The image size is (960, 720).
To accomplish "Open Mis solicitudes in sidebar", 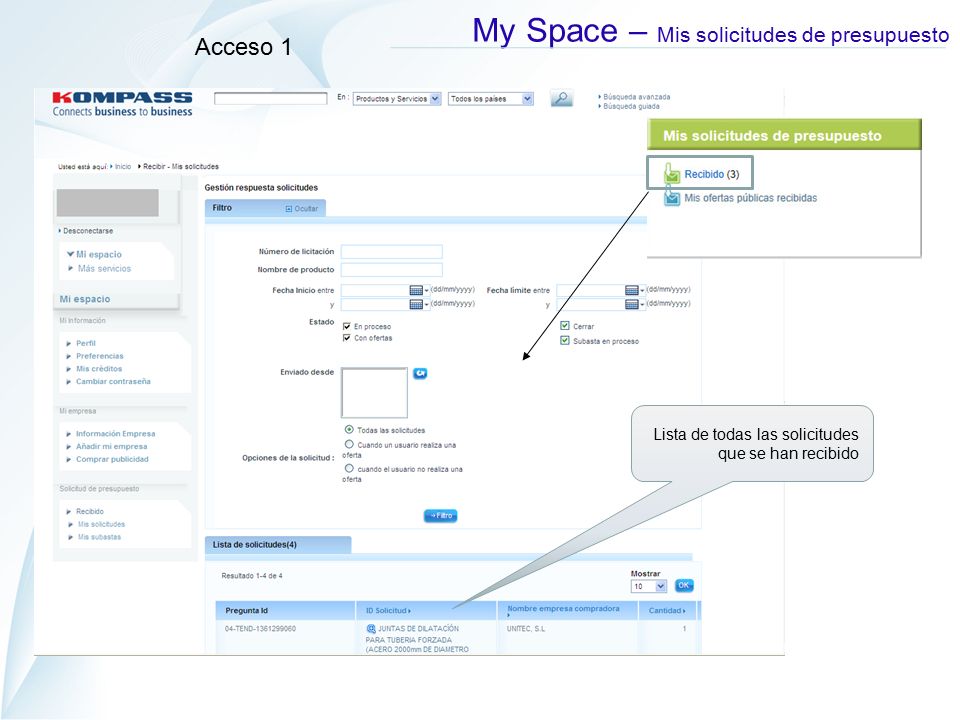I will point(102,524).
